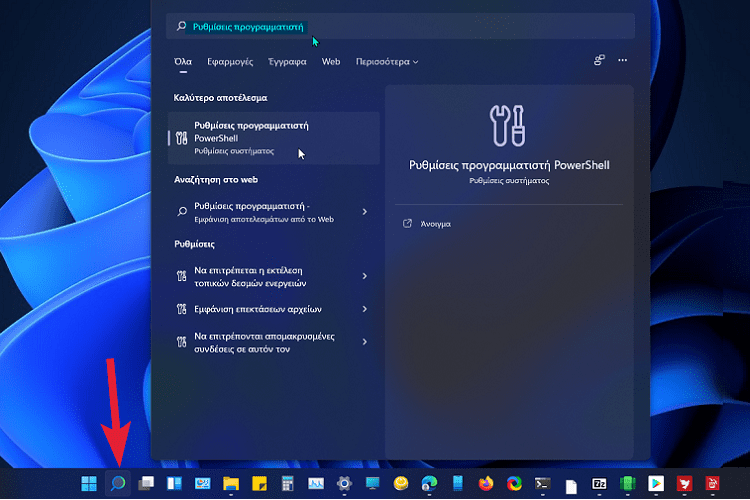Open the performance monitor graph icon
750x500 pixels.
pyautogui.click(x=316, y=484)
